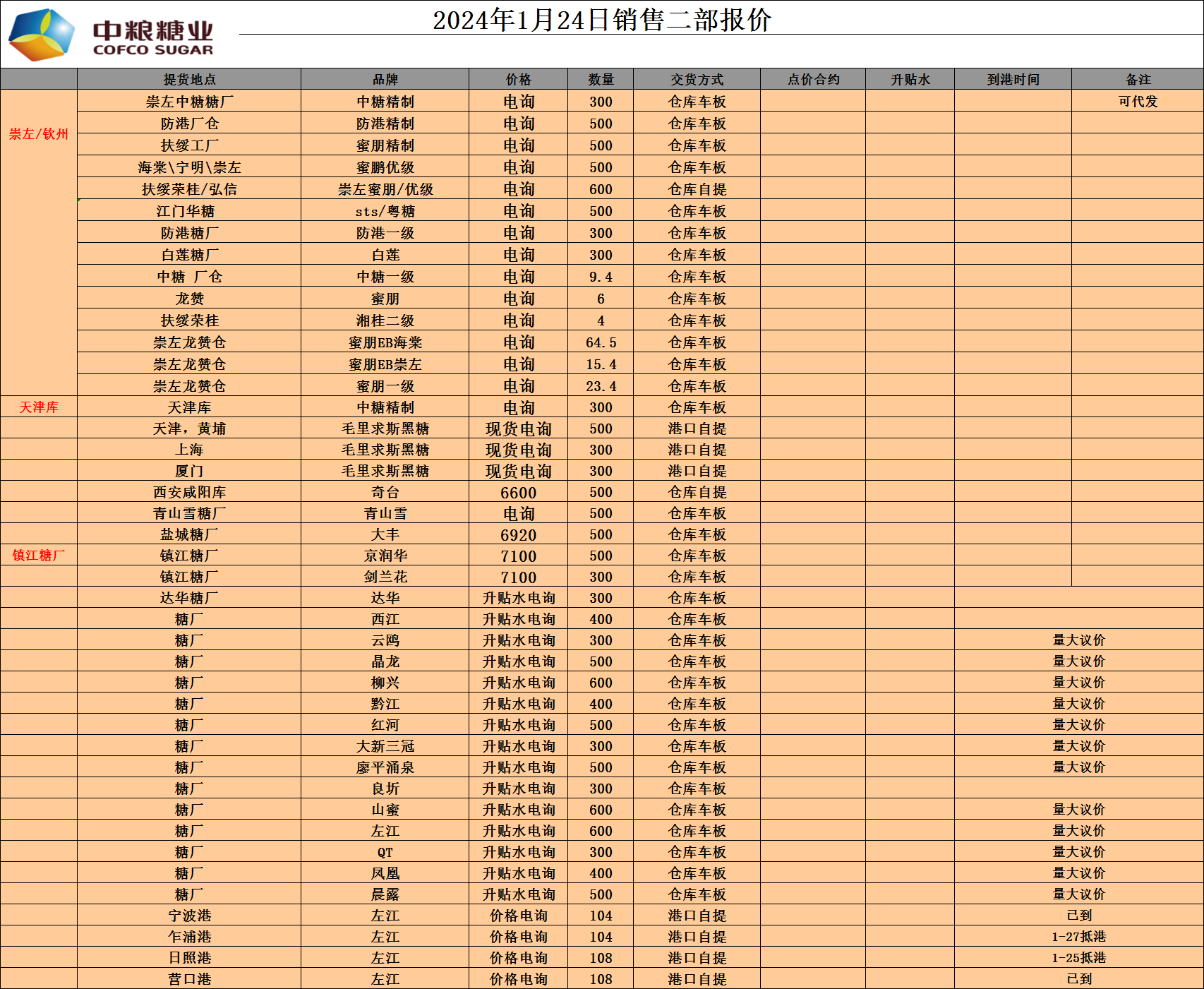1204x989 pixels.
Task: Click the COFCO Sugar logo
Action: [x=111, y=34]
